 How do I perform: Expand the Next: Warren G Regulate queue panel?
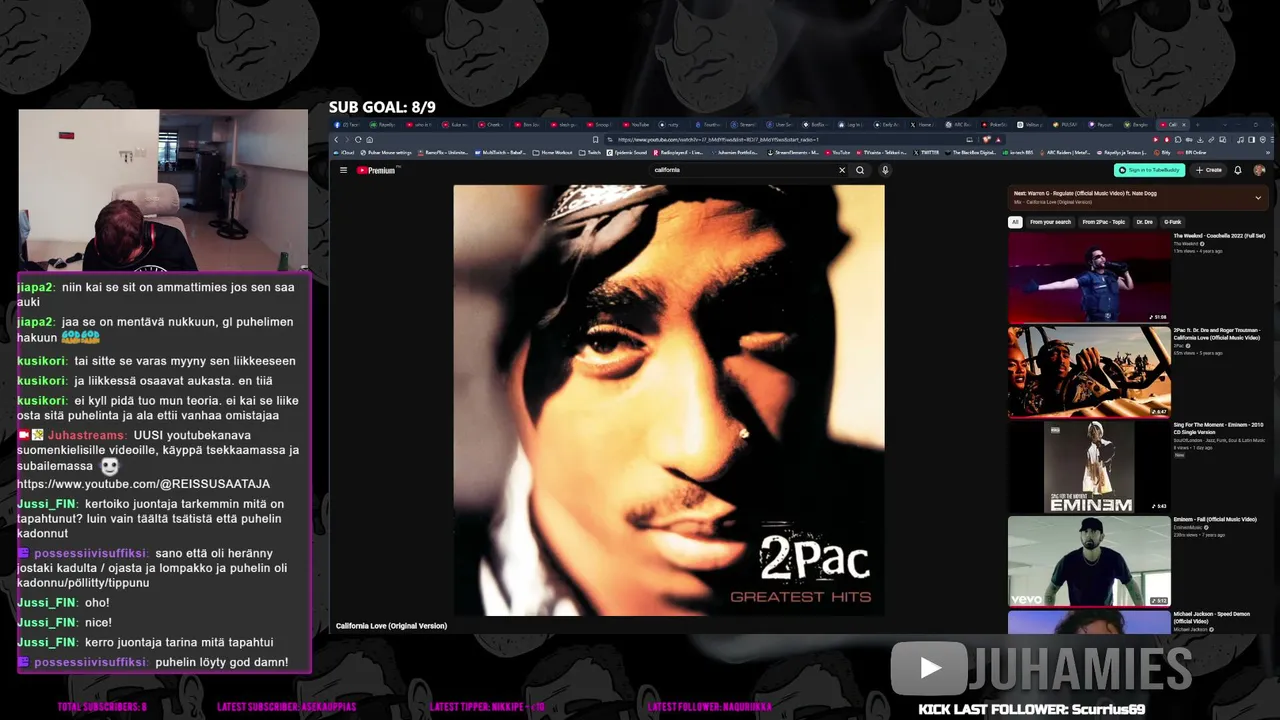click(x=1258, y=198)
